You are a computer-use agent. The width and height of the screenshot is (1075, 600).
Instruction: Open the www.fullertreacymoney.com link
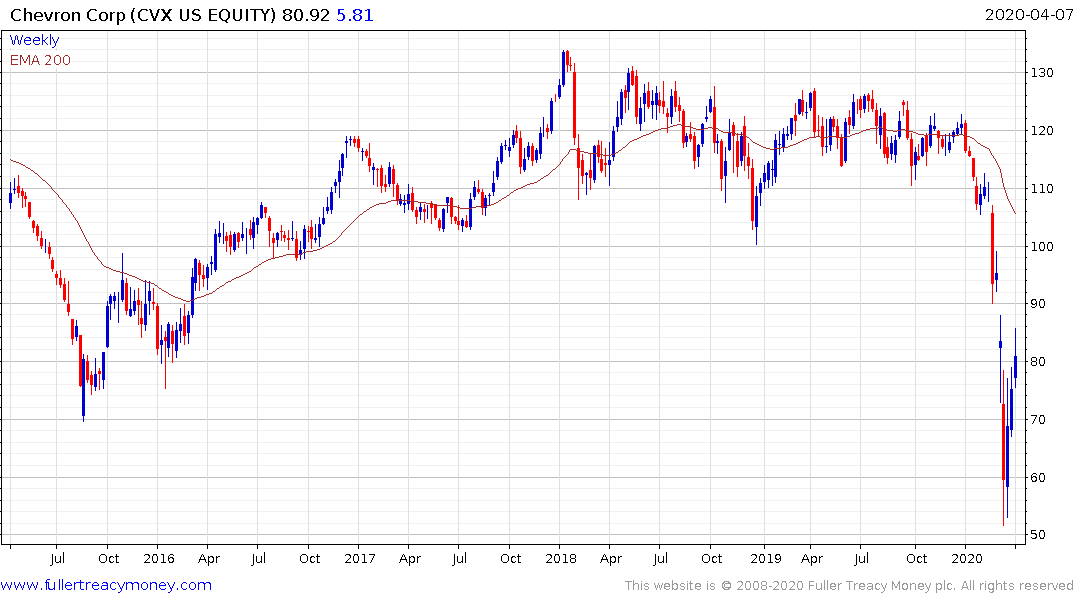pyautogui.click(x=106, y=585)
